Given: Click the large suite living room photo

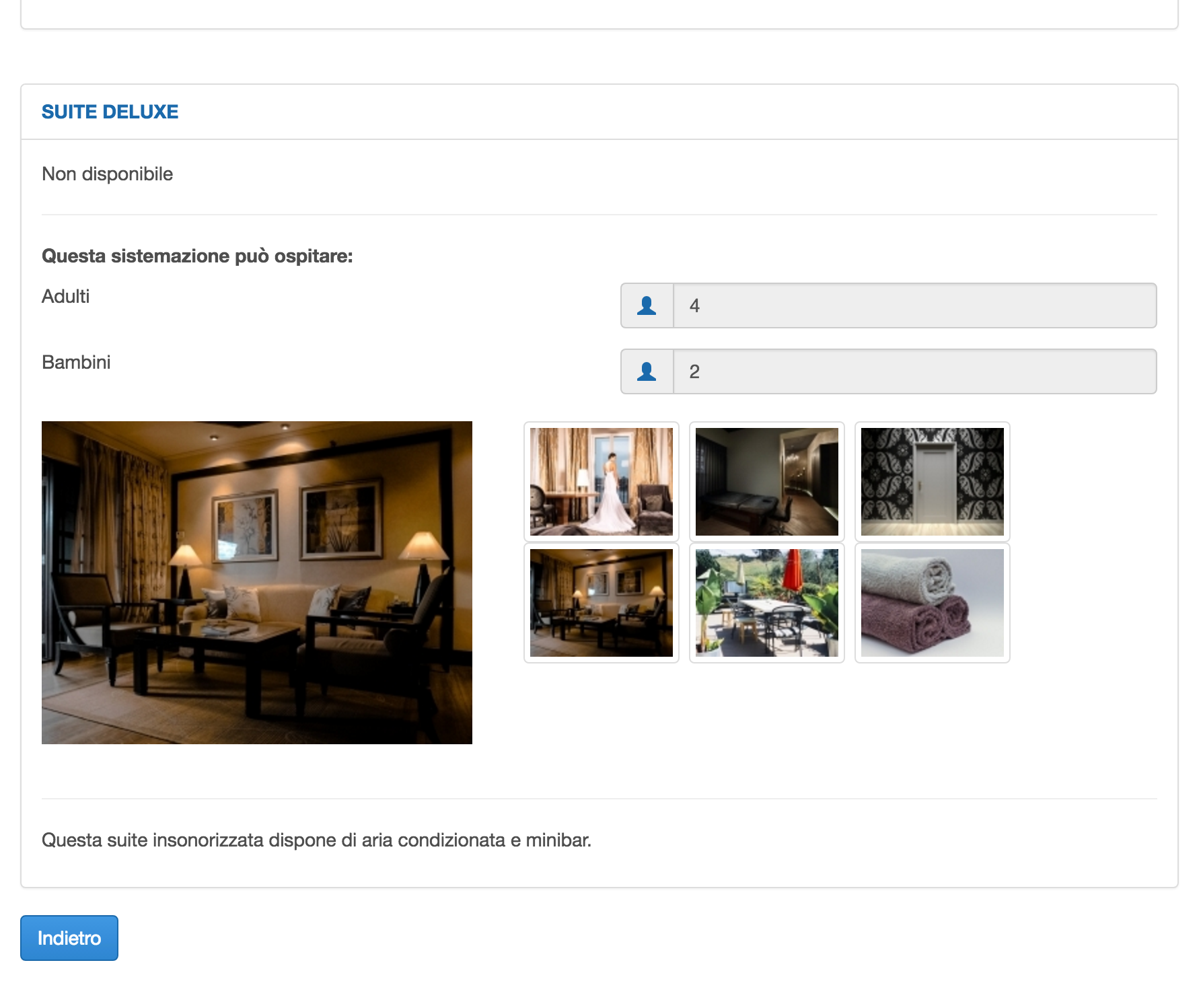Looking at the screenshot, I should (x=257, y=583).
